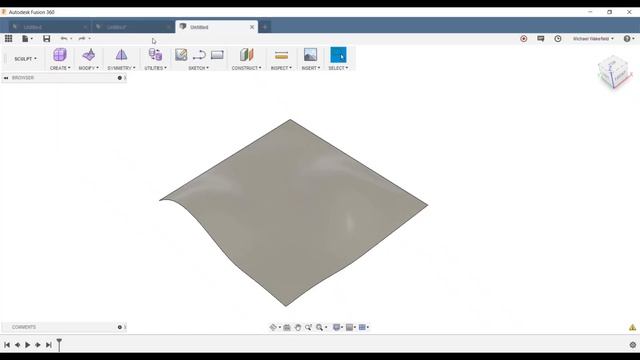640x360 pixels.
Task: Click the Look At icon
Action: click(x=287, y=327)
